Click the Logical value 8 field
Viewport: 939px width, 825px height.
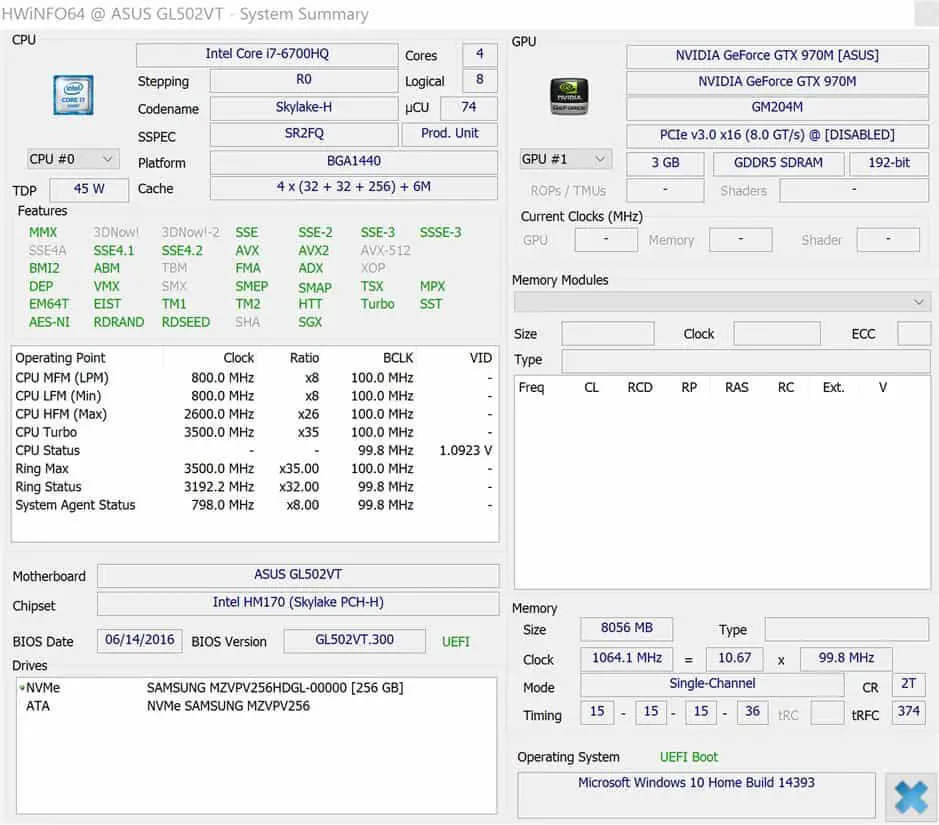[480, 80]
